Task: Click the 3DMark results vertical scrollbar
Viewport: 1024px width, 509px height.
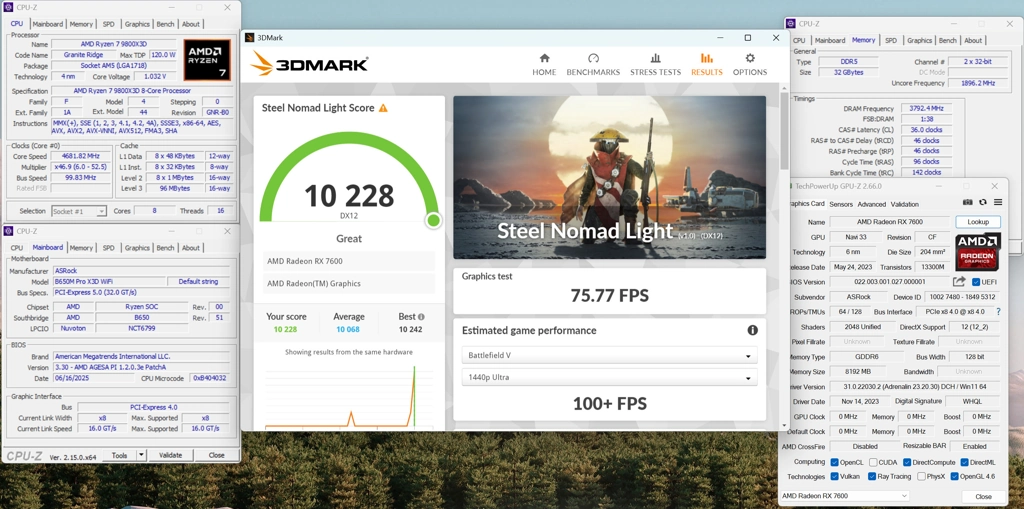Action: [x=784, y=131]
